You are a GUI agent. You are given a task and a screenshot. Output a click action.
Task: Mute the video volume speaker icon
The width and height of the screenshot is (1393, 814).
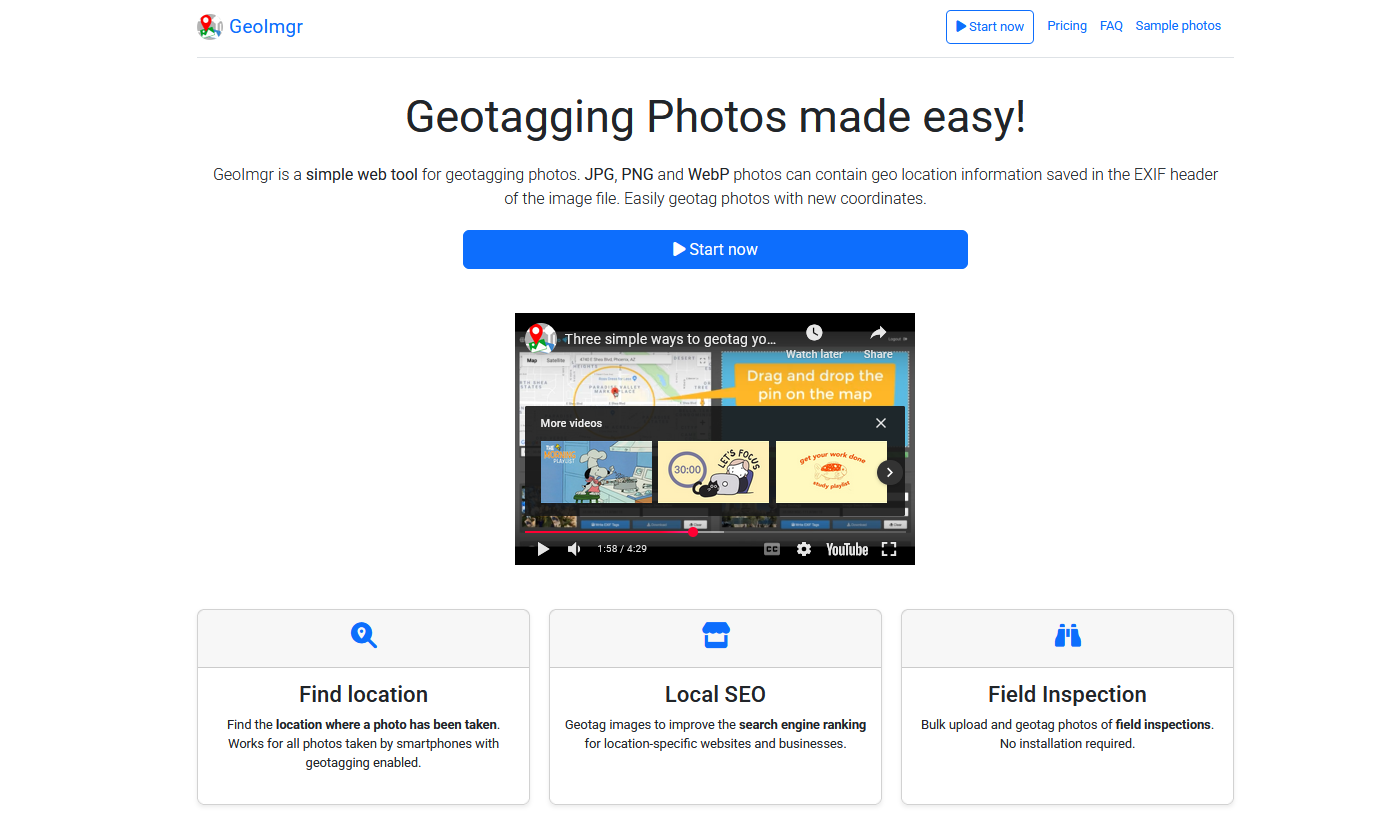[x=574, y=549]
